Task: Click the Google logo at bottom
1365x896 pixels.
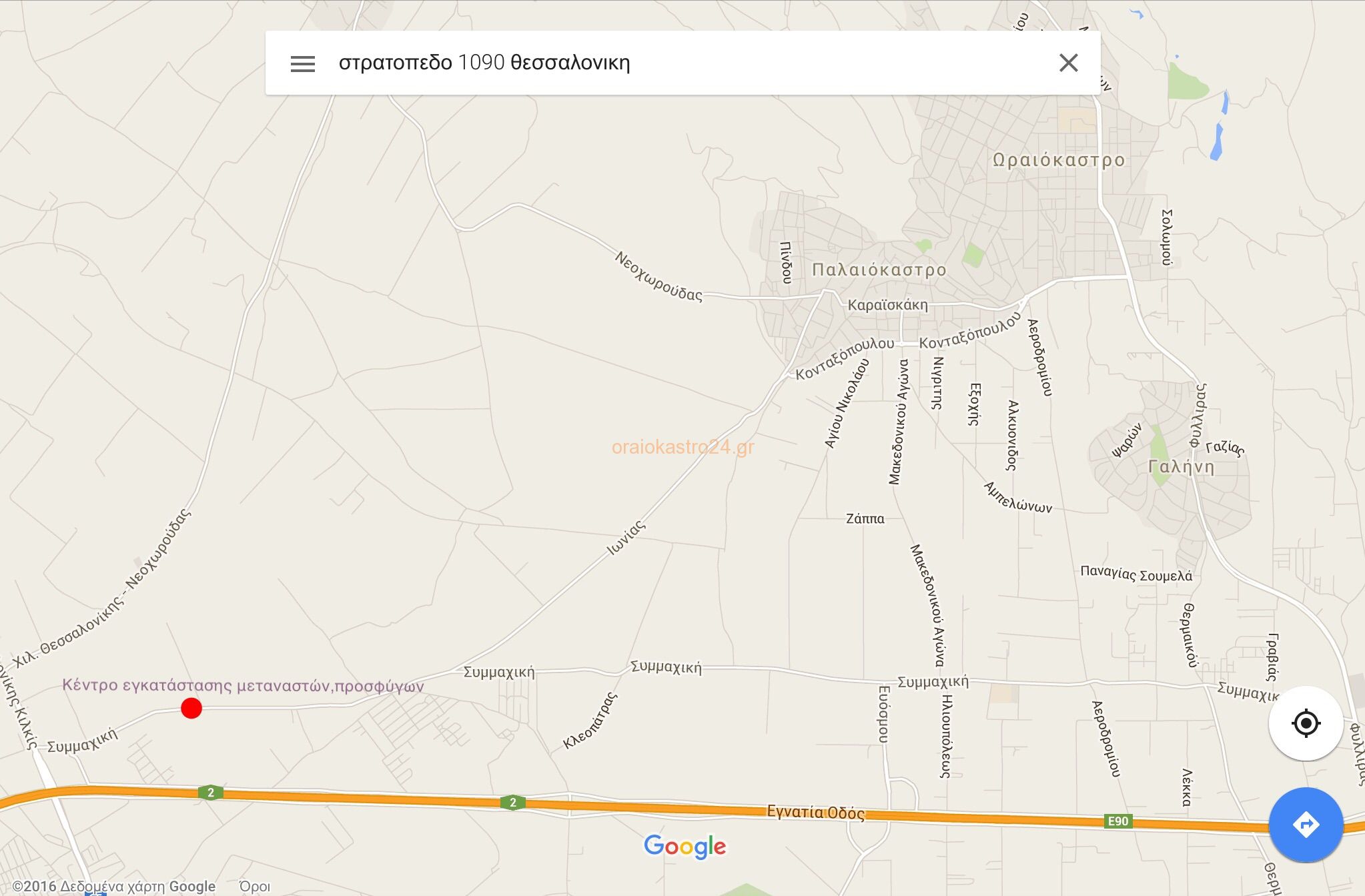Action: point(685,847)
